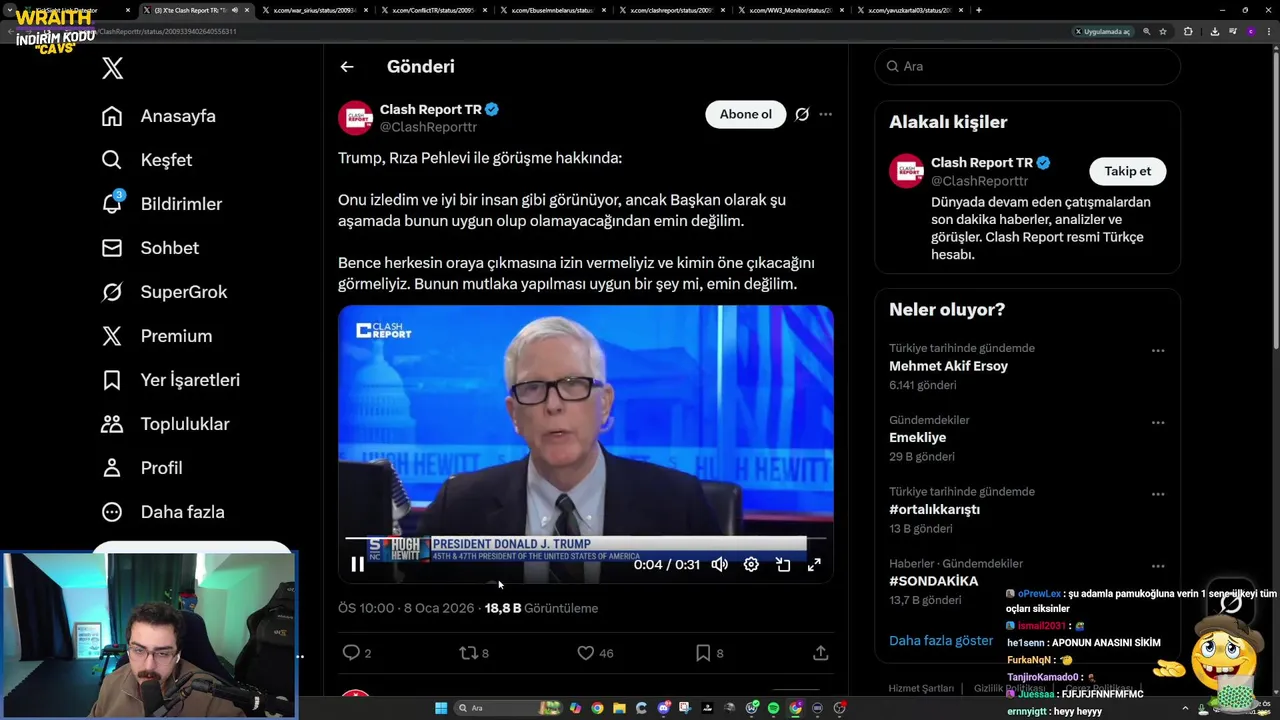The height and width of the screenshot is (720, 1280).
Task: Open Anasayfa home page
Action: pyautogui.click(x=159, y=116)
